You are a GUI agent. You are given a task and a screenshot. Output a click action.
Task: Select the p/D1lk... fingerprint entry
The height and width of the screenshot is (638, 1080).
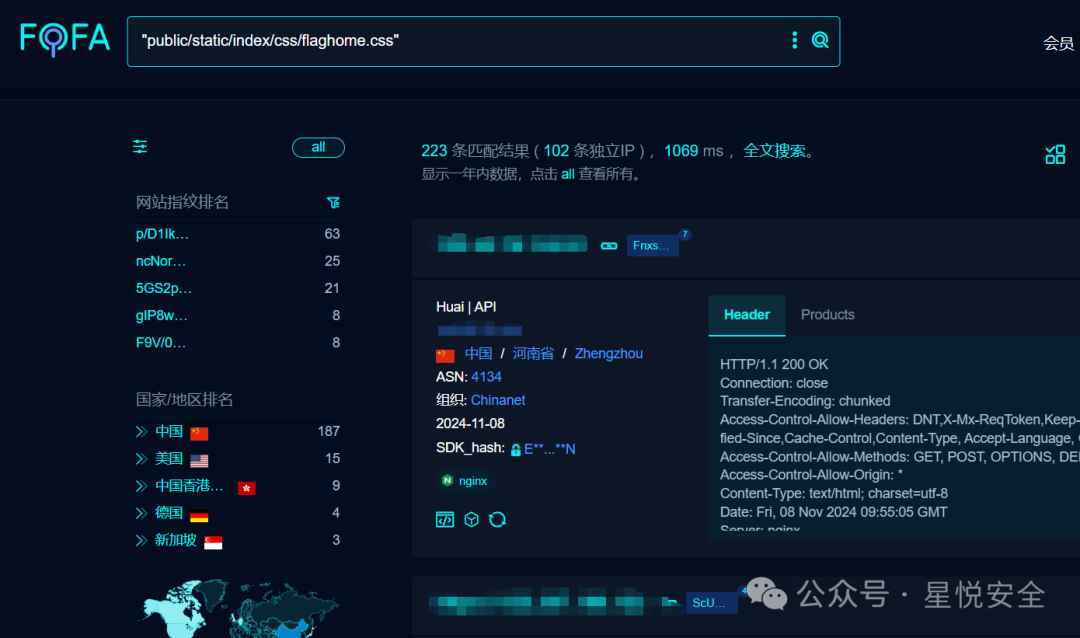162,234
